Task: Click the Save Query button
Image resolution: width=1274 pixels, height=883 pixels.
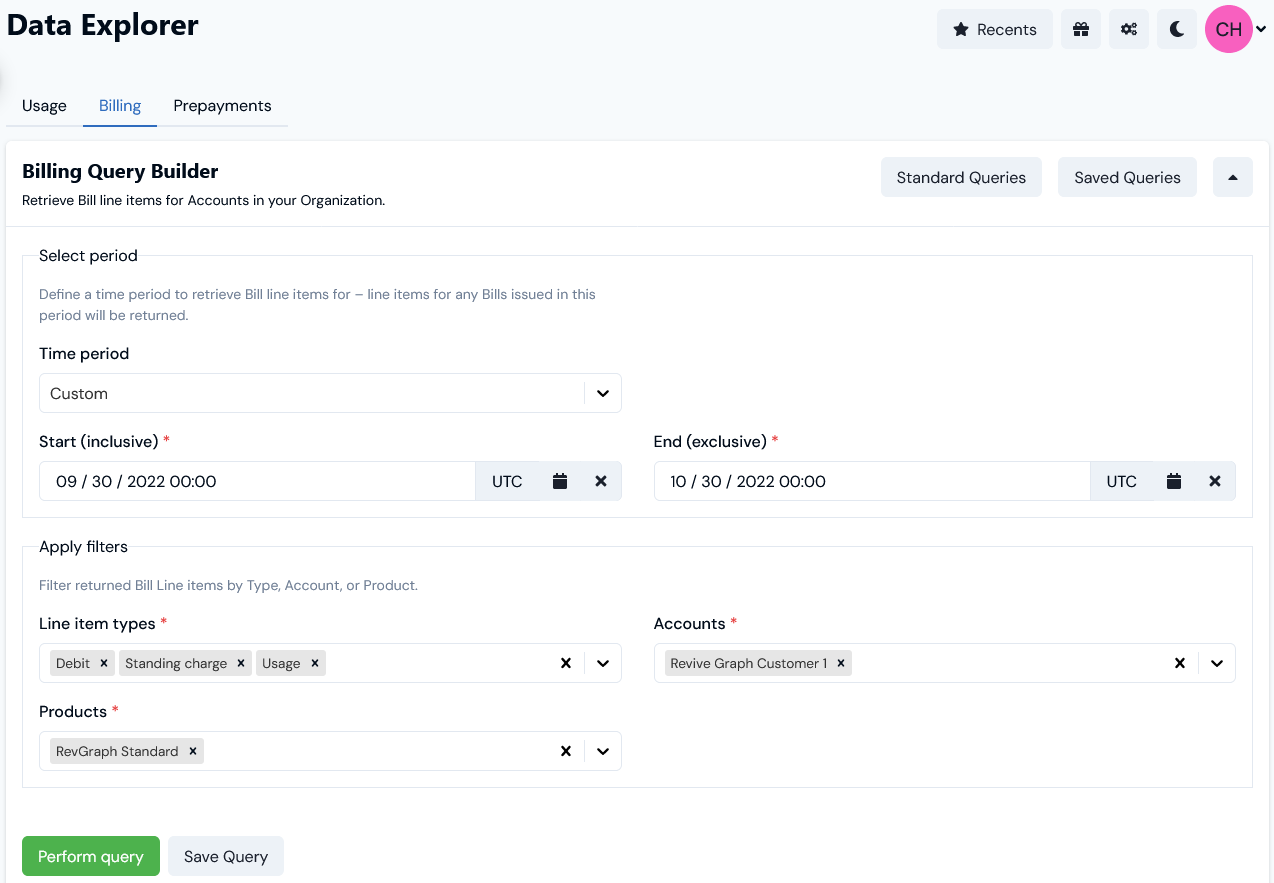Action: click(x=226, y=856)
